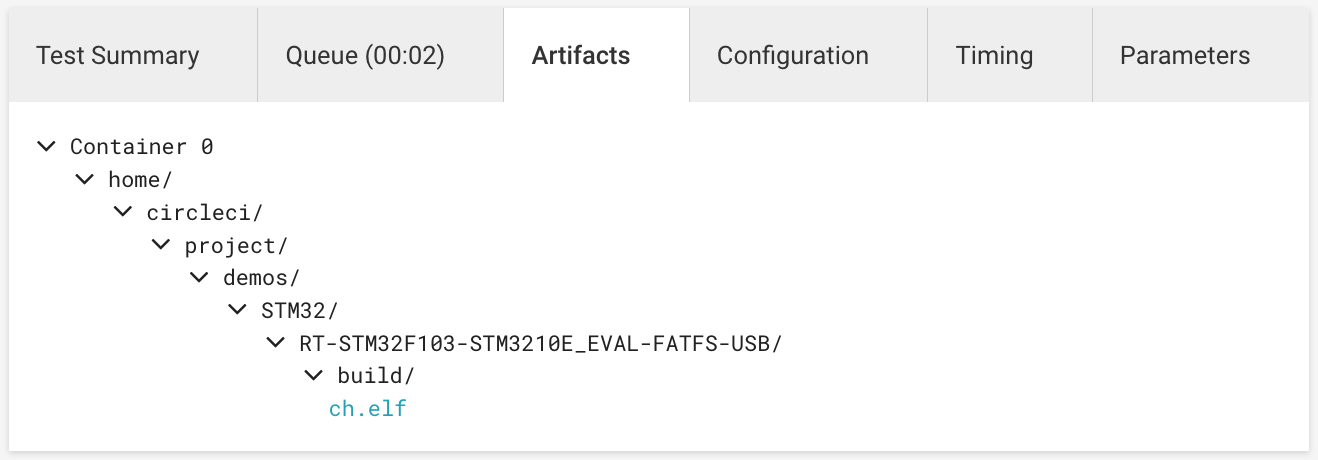This screenshot has height=460, width=1318.
Task: Click the chevron next to circleci/
Action: pos(123,212)
